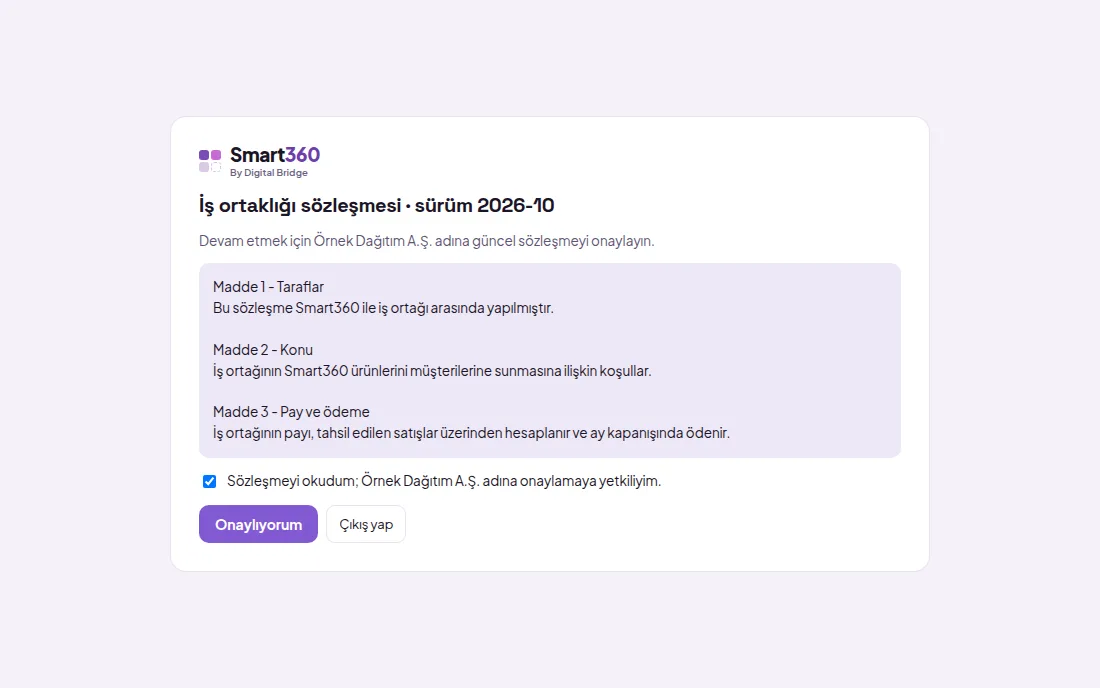Viewport: 1100px width, 688px height.
Task: Click the Bu sözleşme Smart360 ile sentence
Action: [x=383, y=308]
